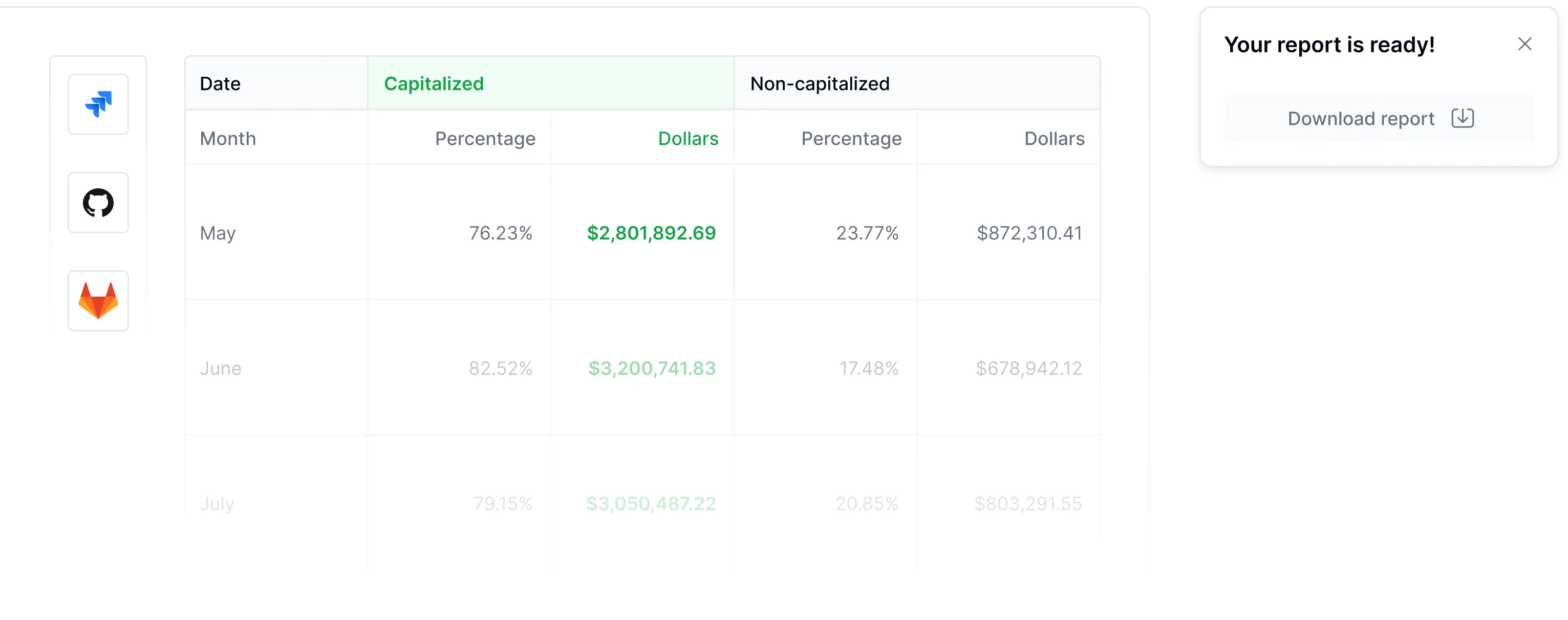The image size is (1568, 620).
Task: Click the download arrow icon
Action: [x=1462, y=118]
